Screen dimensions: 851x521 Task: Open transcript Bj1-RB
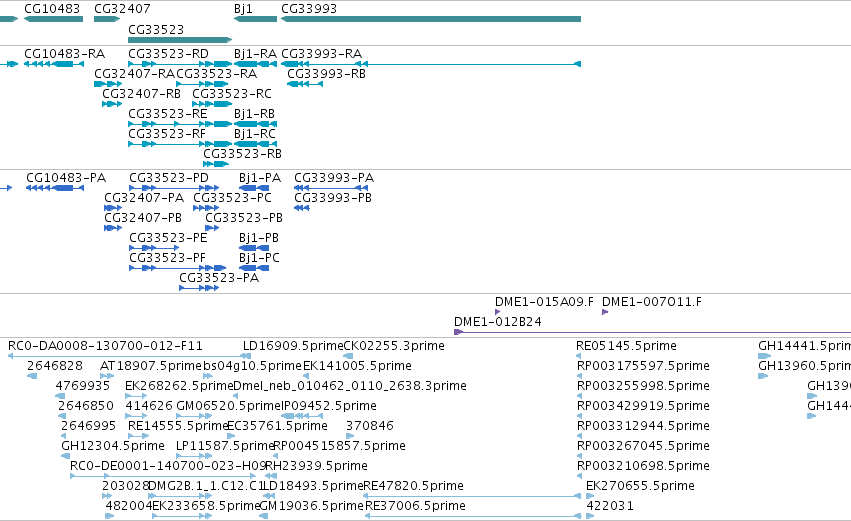255,114
